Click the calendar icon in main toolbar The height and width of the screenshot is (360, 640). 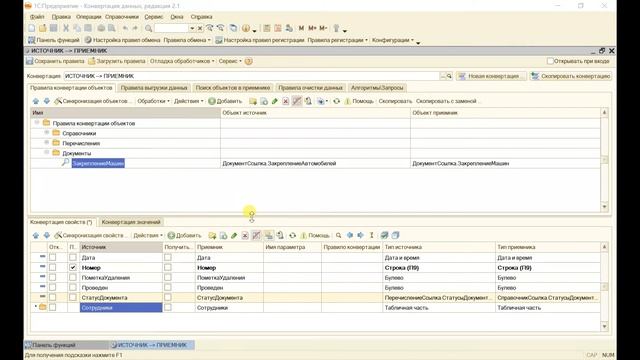tap(278, 28)
